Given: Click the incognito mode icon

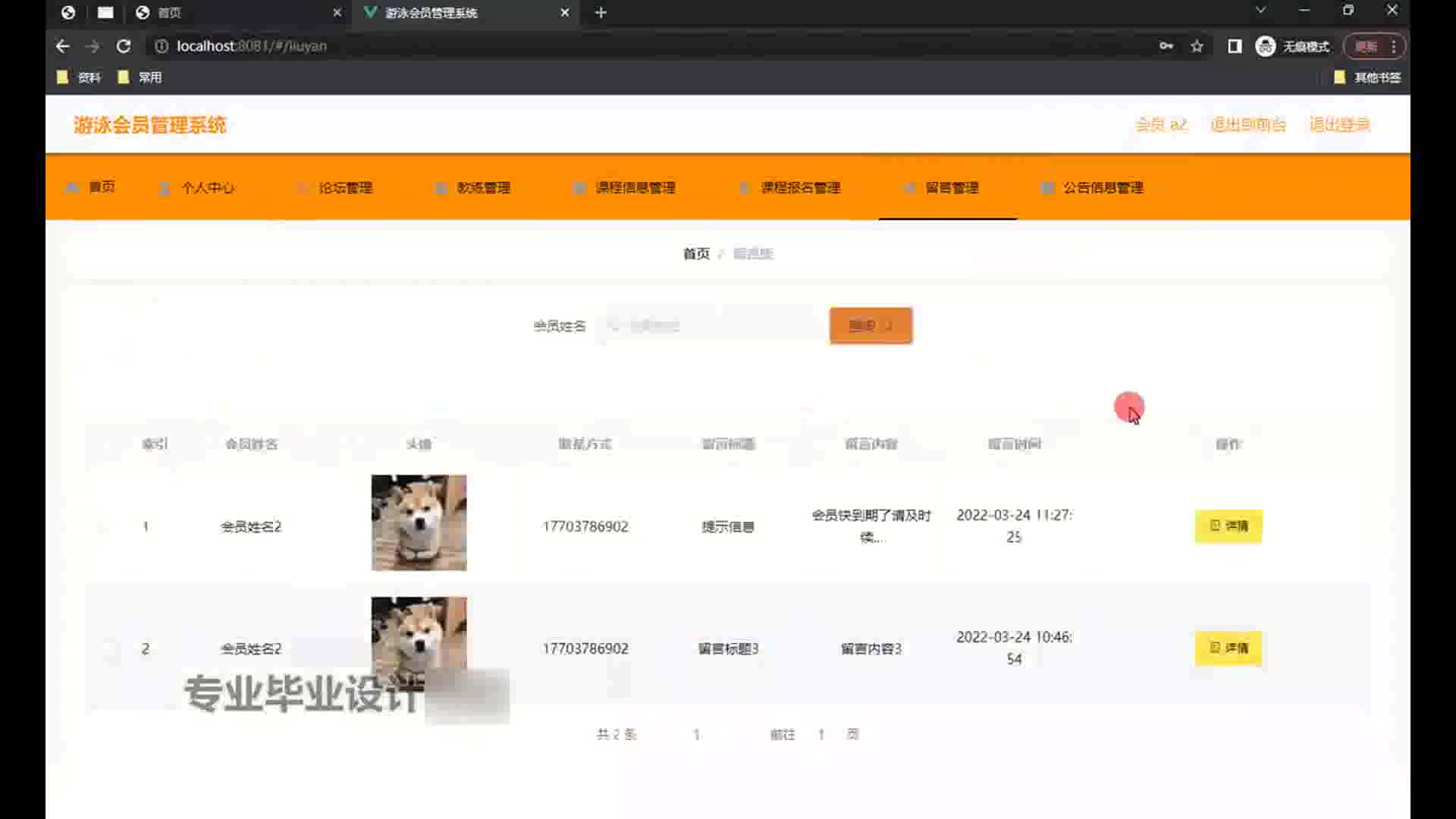Looking at the screenshot, I should tap(1266, 46).
